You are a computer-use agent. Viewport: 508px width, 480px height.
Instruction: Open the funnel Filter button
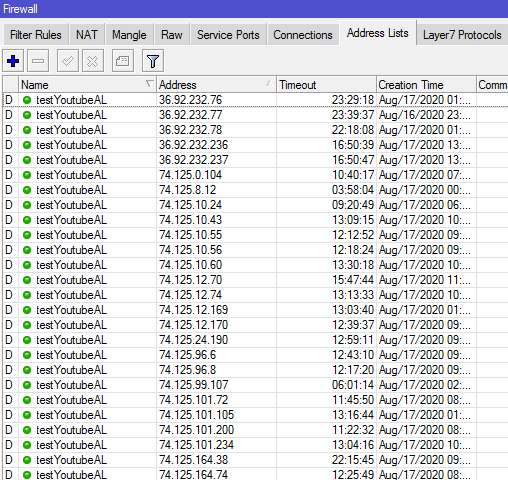(x=153, y=61)
